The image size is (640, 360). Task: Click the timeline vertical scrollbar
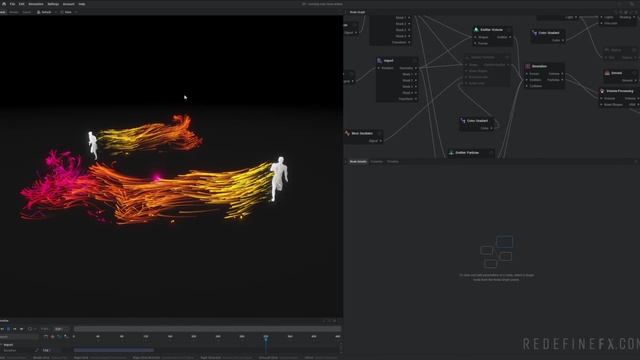click(341, 347)
